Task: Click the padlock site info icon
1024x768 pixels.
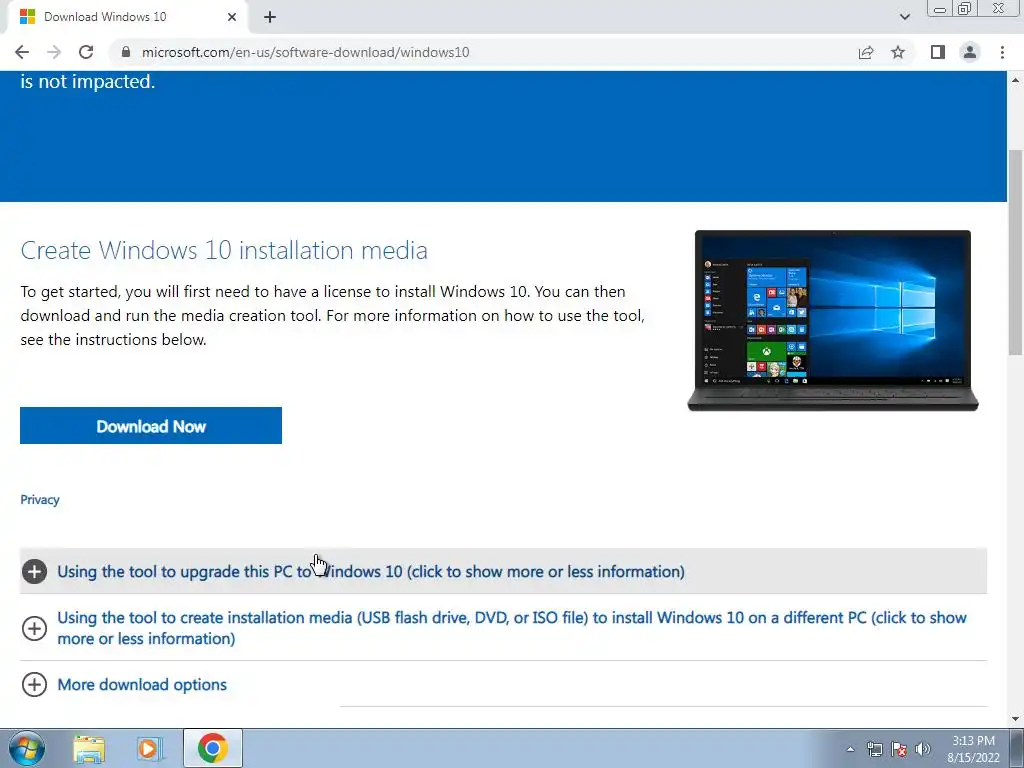Action: (126, 52)
